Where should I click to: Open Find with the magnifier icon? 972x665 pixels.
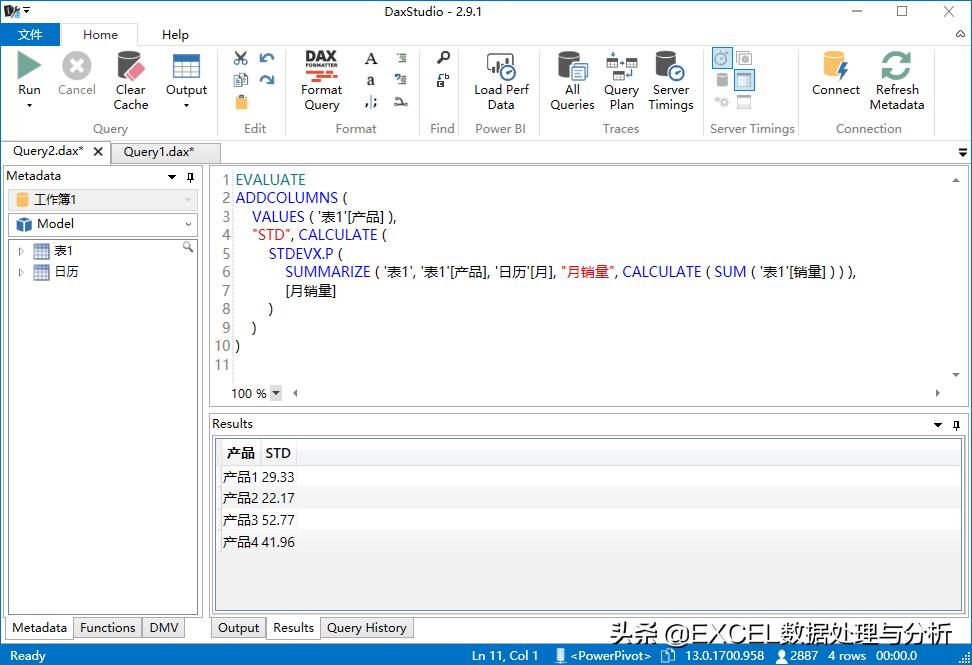click(443, 58)
